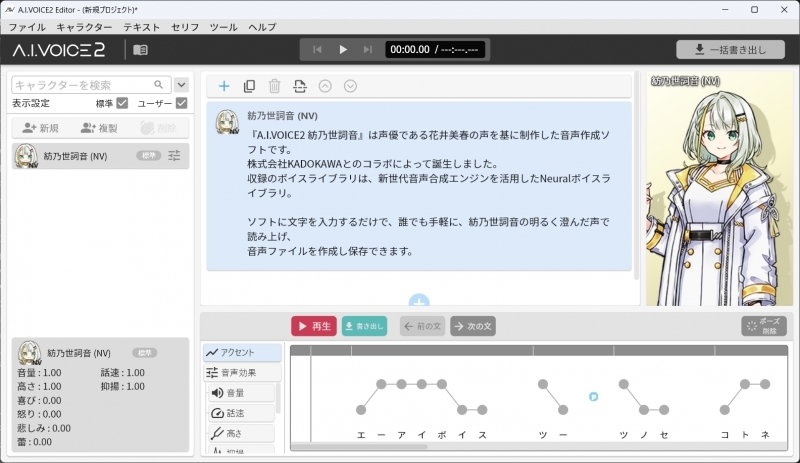Go to 前の文 previous sentence
Viewport: 800px width, 463px height.
(x=422, y=326)
